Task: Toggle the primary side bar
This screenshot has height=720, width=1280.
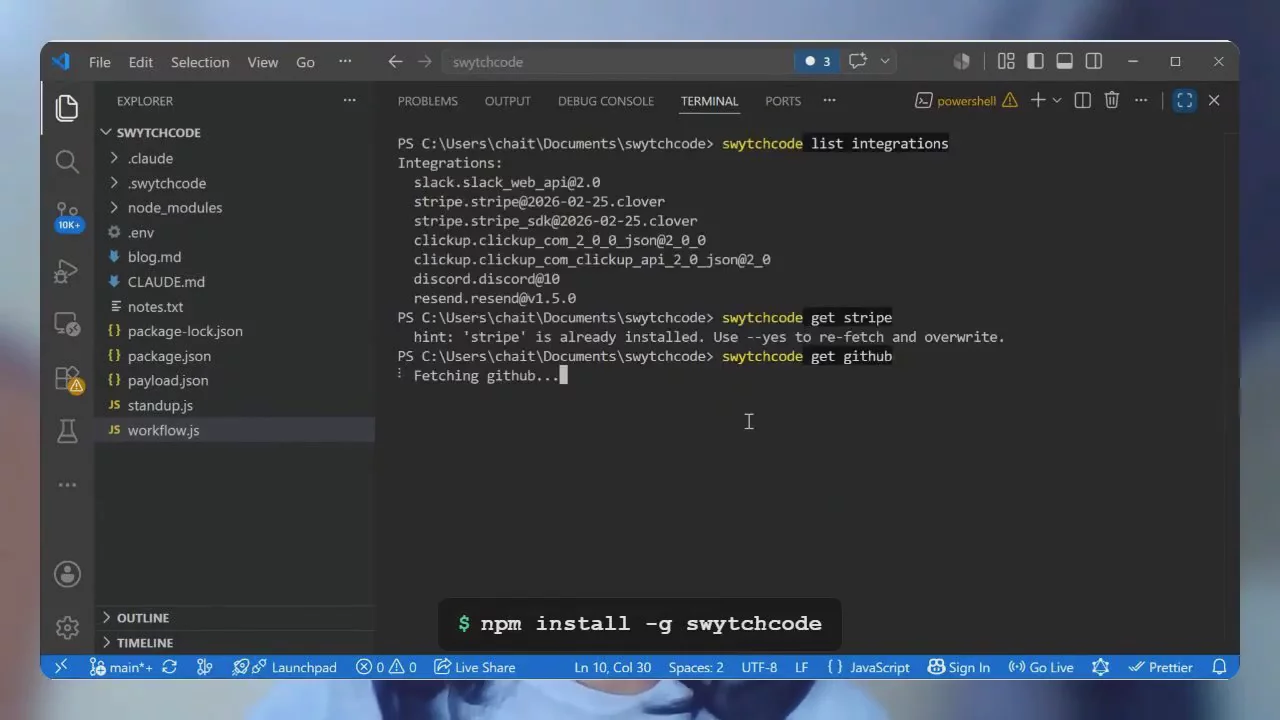Action: tap(1035, 62)
